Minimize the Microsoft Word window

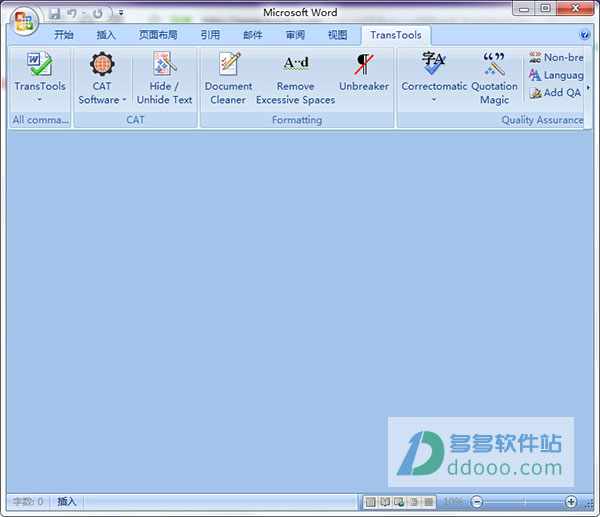point(524,8)
